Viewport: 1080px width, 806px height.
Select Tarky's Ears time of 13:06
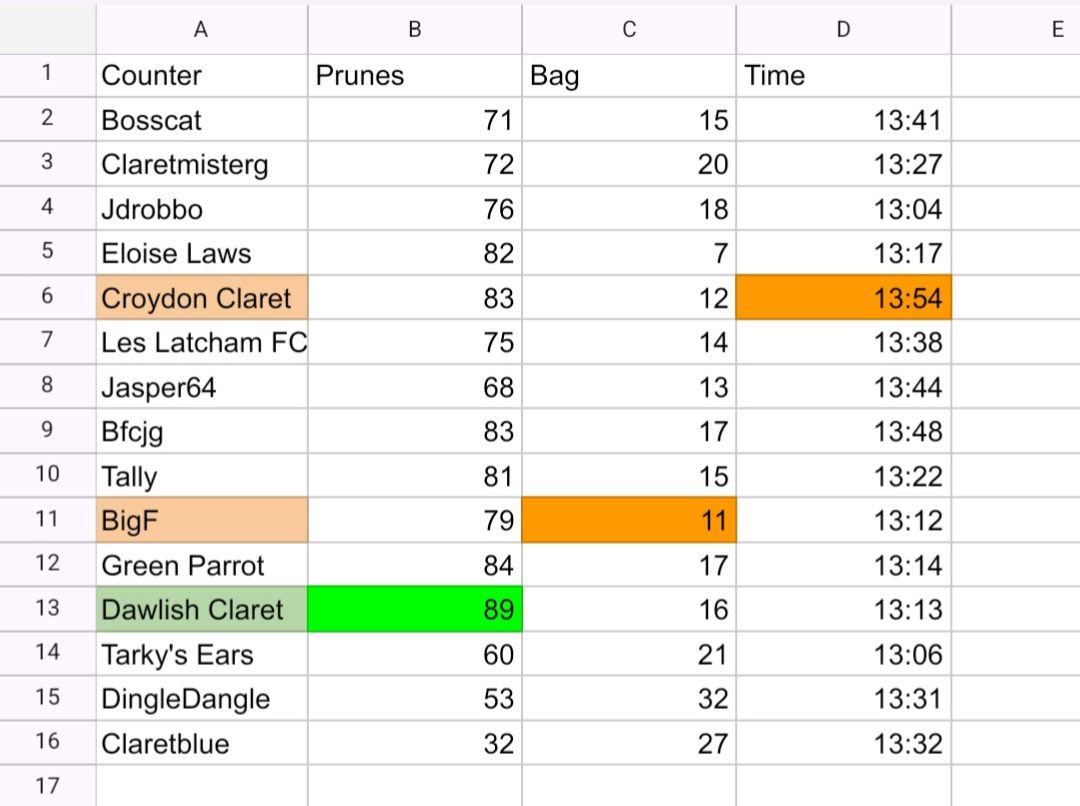point(843,654)
